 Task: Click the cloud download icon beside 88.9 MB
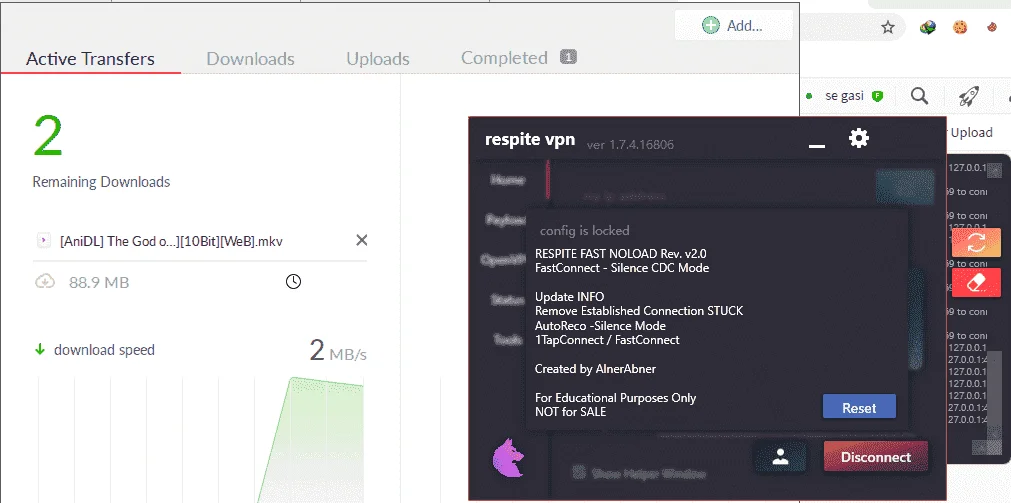(x=44, y=281)
